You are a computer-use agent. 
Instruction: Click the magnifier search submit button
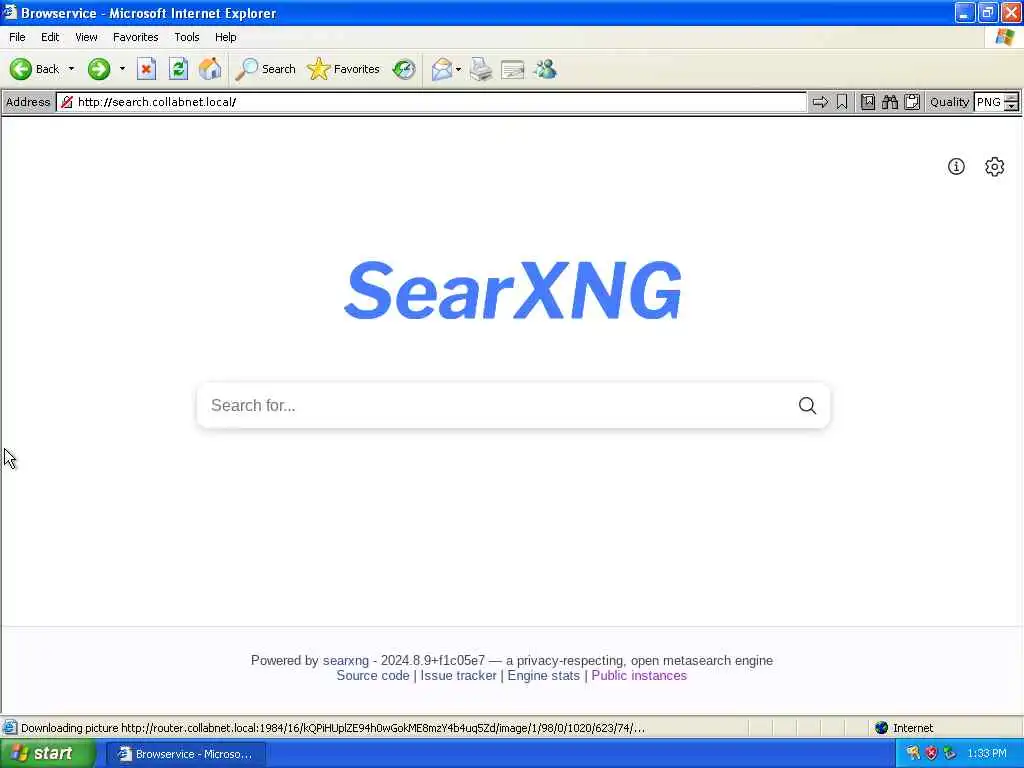tap(807, 406)
